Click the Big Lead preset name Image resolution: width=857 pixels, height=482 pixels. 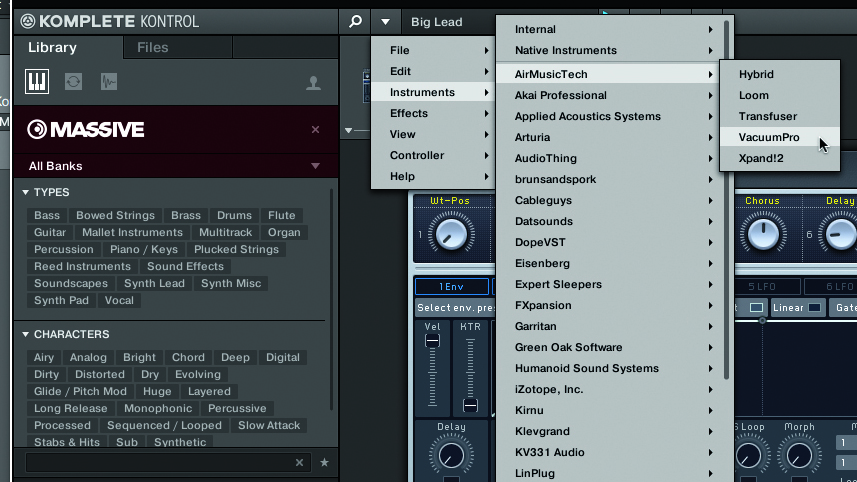437,22
